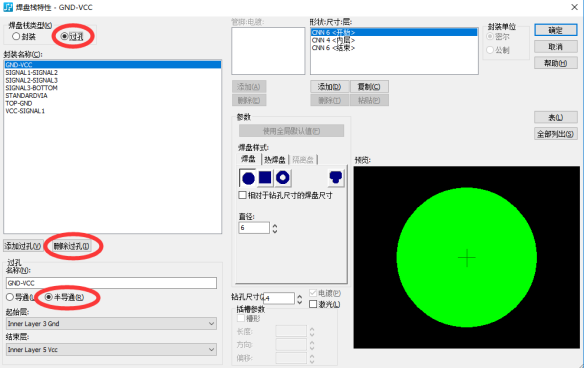Open the 起始层 start layer dropdown
Image resolution: width=585 pixels, height=368 pixels.
(112, 324)
